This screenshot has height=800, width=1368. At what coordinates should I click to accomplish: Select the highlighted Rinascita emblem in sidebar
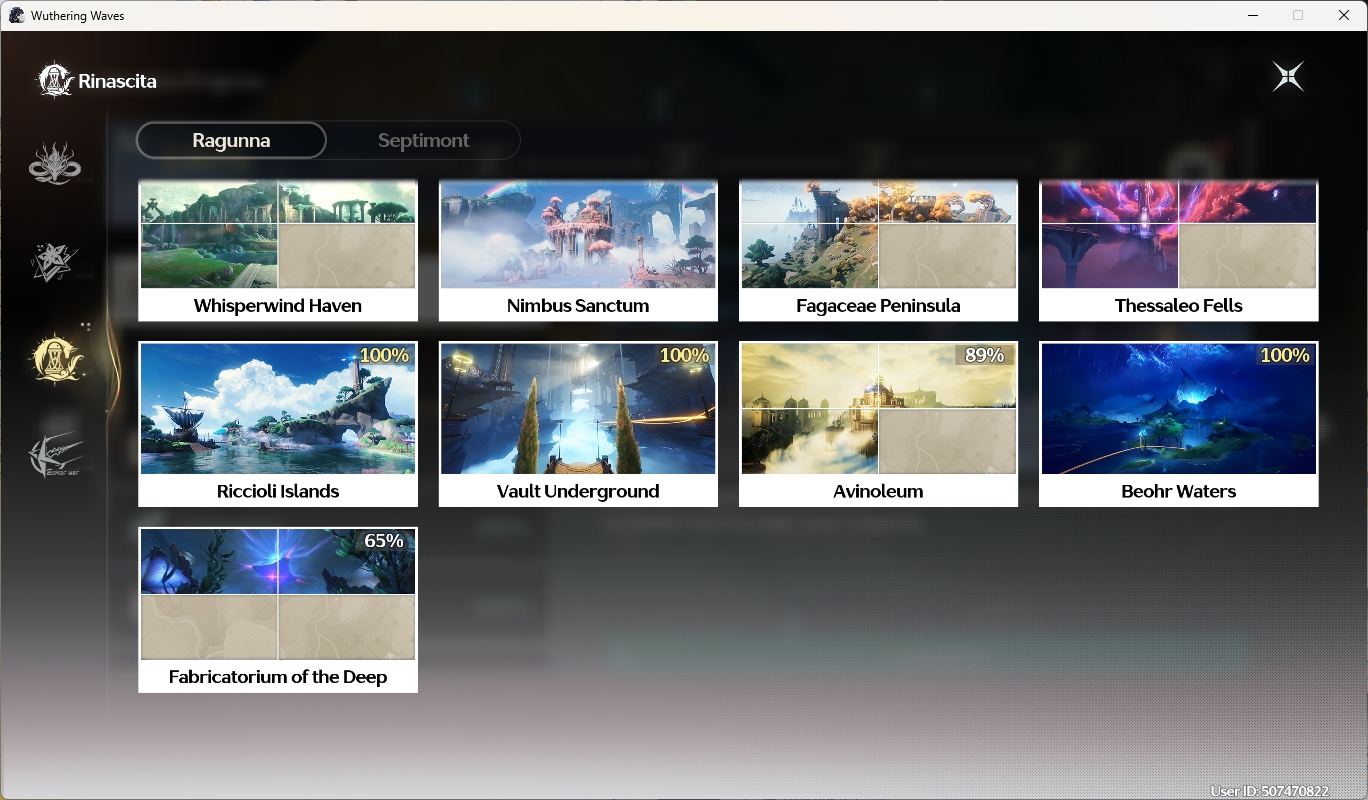(55, 358)
